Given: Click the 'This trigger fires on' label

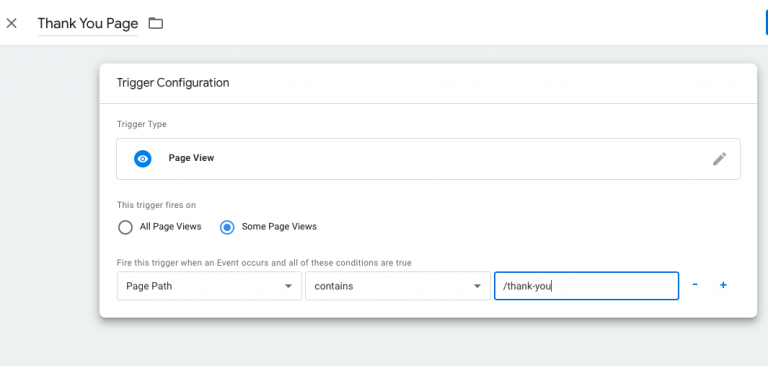Looking at the screenshot, I should [x=156, y=205].
